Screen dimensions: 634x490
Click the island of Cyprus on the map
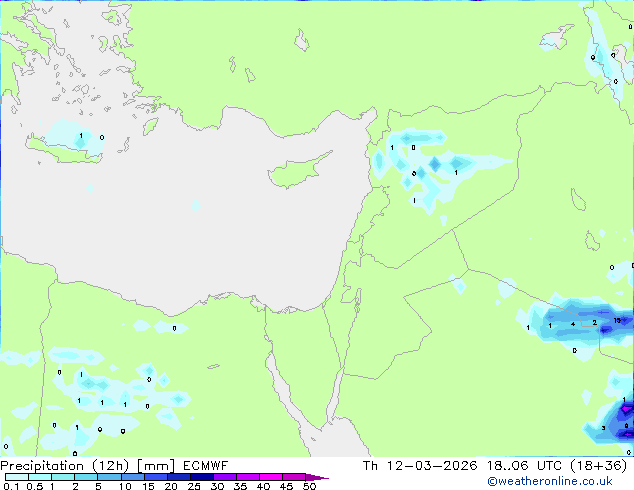(297, 172)
